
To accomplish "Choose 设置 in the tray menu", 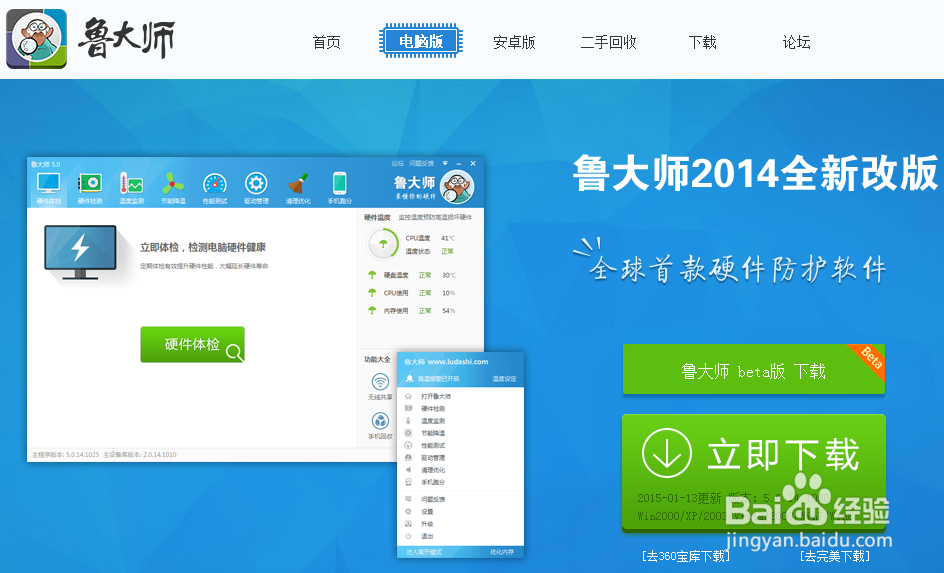I will [x=427, y=512].
